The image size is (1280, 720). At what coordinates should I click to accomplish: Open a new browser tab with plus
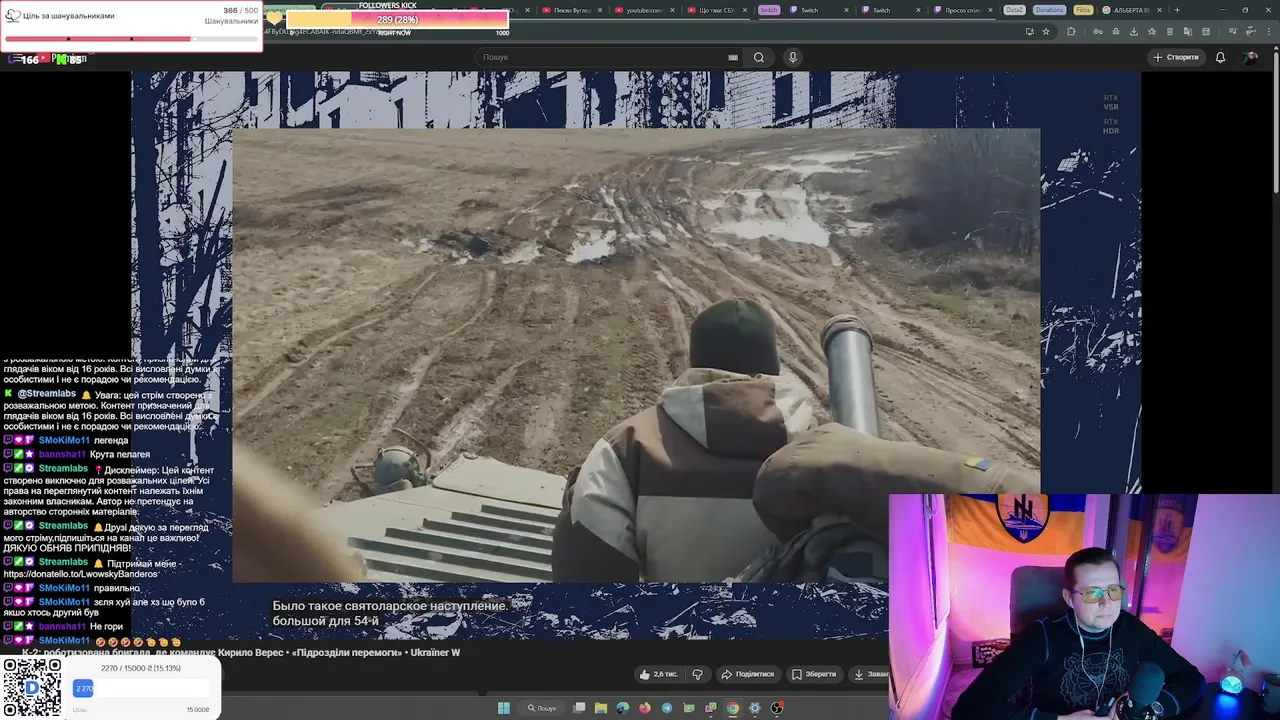point(1177,10)
